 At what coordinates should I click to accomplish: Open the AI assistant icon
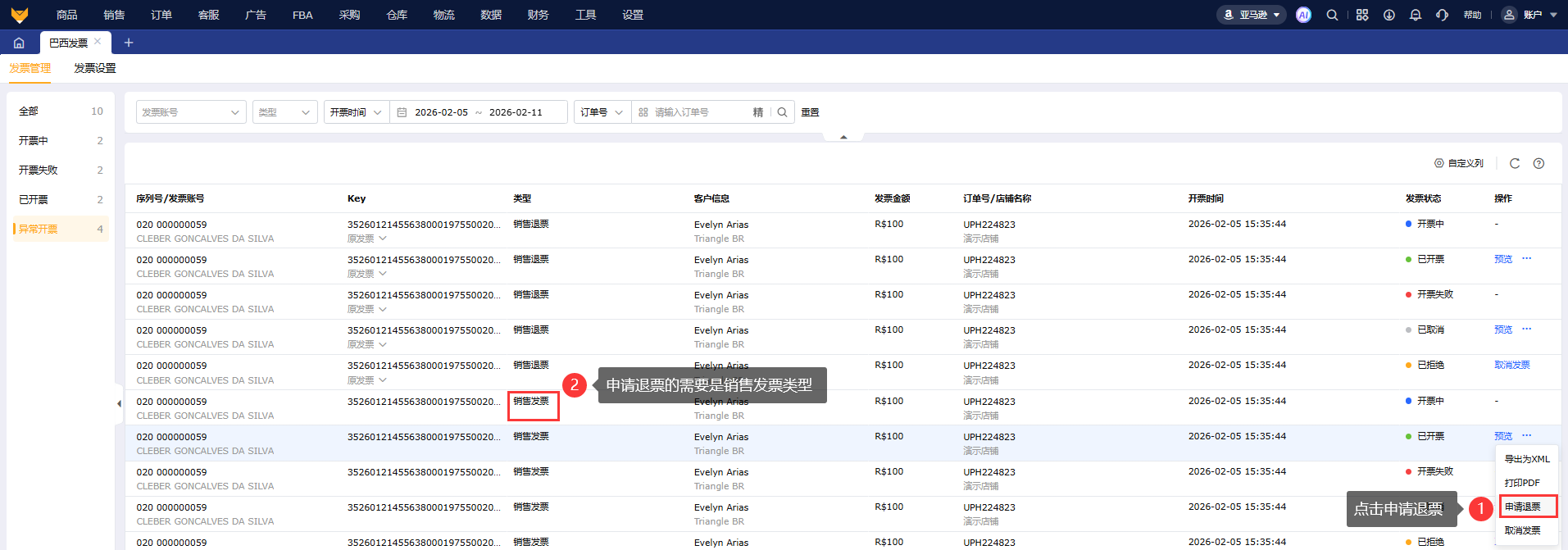tap(1303, 15)
